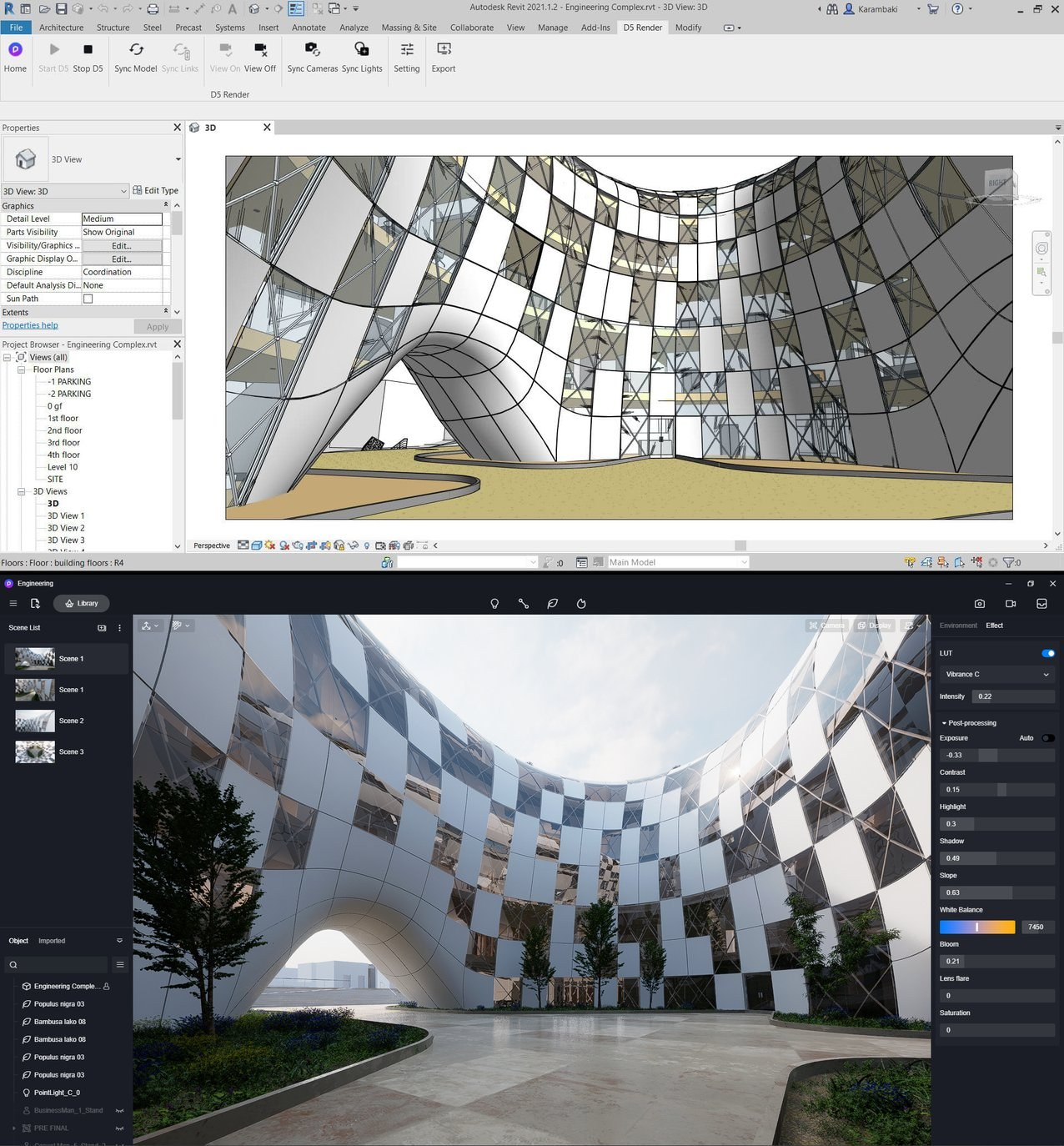Open the Vibrance C LUT dropdown
This screenshot has height=1146, width=1064.
997,674
